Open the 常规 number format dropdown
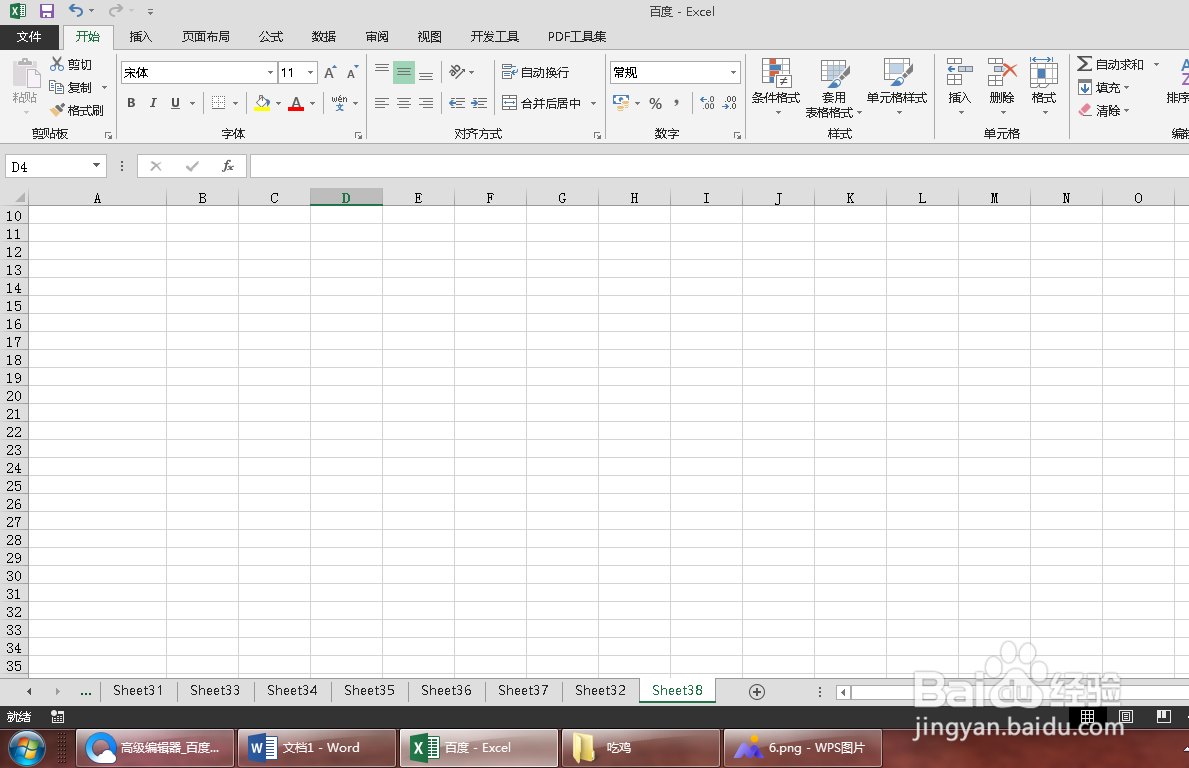This screenshot has width=1189, height=768. (x=733, y=73)
